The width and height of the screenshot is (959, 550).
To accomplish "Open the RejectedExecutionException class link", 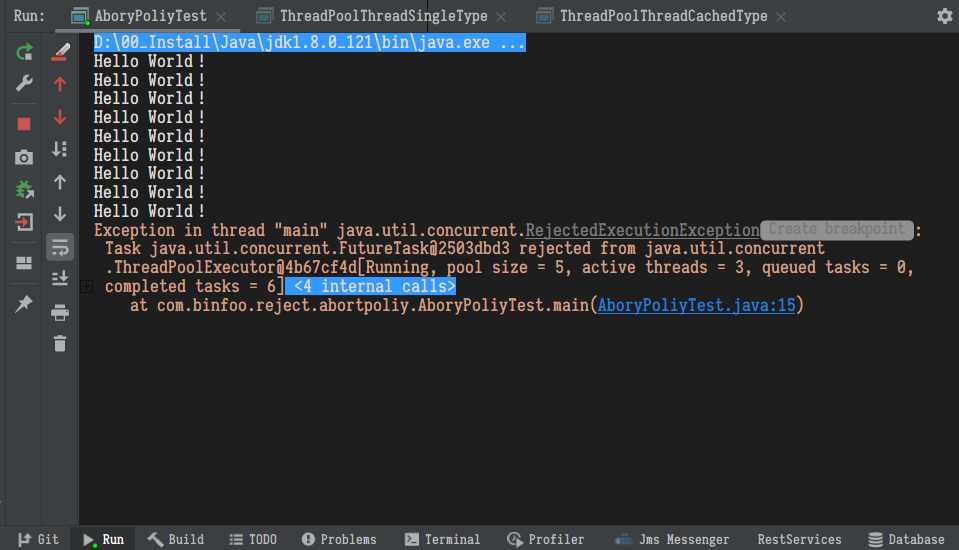I will (642, 230).
